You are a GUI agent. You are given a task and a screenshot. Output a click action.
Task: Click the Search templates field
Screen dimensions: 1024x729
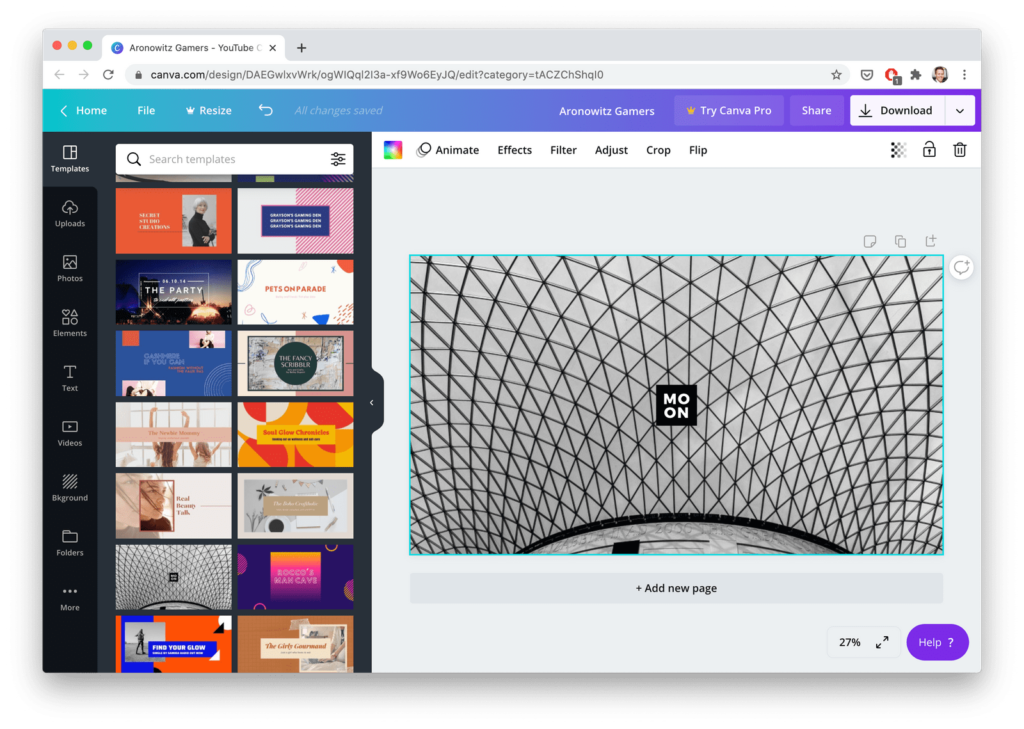[234, 159]
